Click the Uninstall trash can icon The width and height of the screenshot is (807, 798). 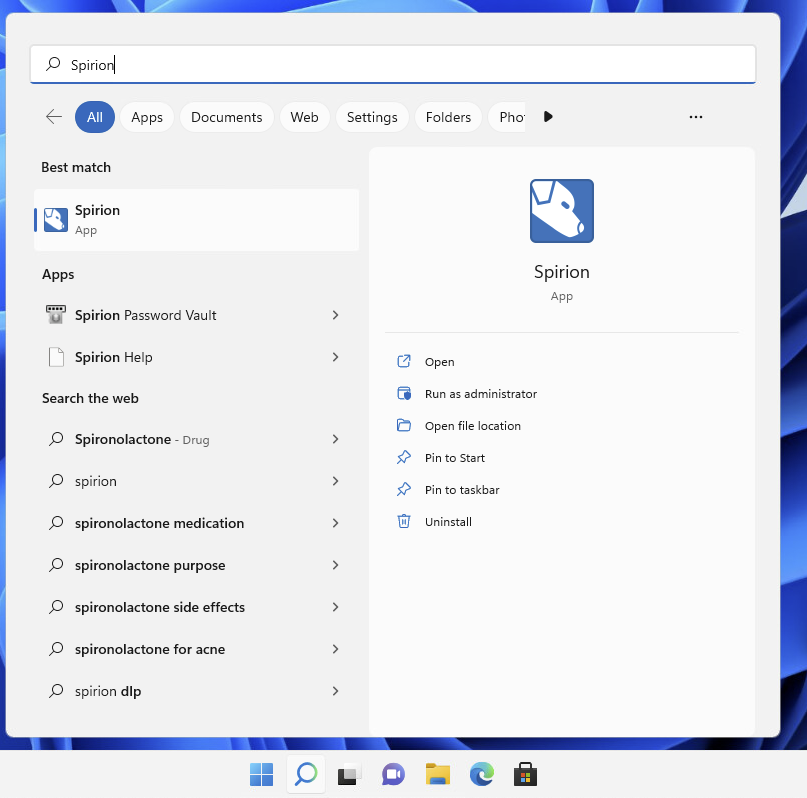click(x=404, y=521)
